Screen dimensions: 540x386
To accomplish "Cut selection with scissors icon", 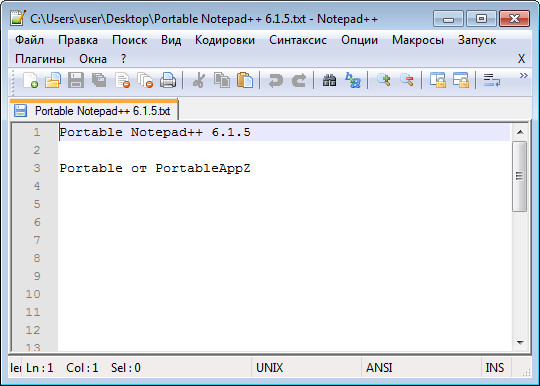I will [199, 81].
